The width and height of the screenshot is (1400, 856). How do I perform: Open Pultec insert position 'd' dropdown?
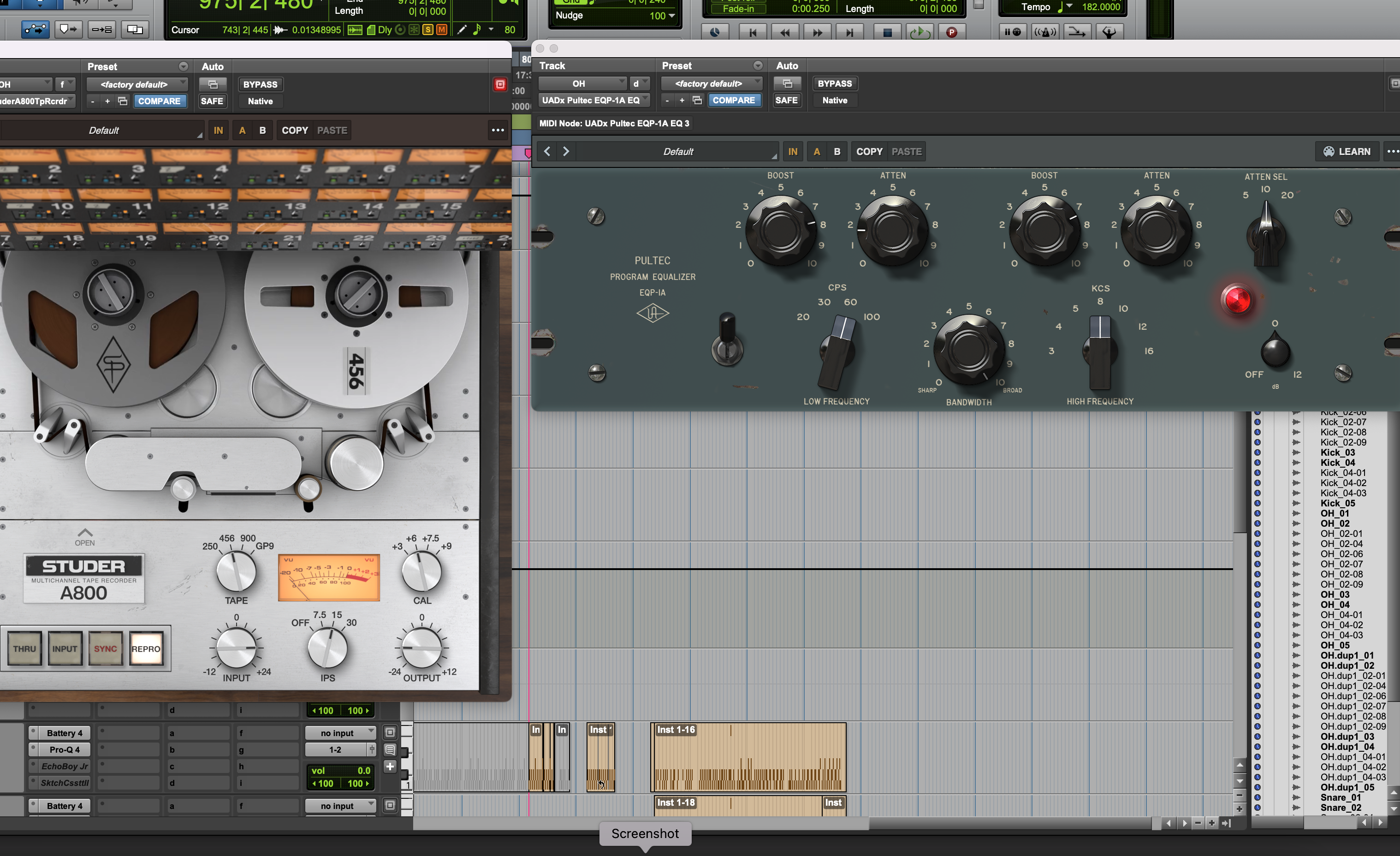coord(640,83)
